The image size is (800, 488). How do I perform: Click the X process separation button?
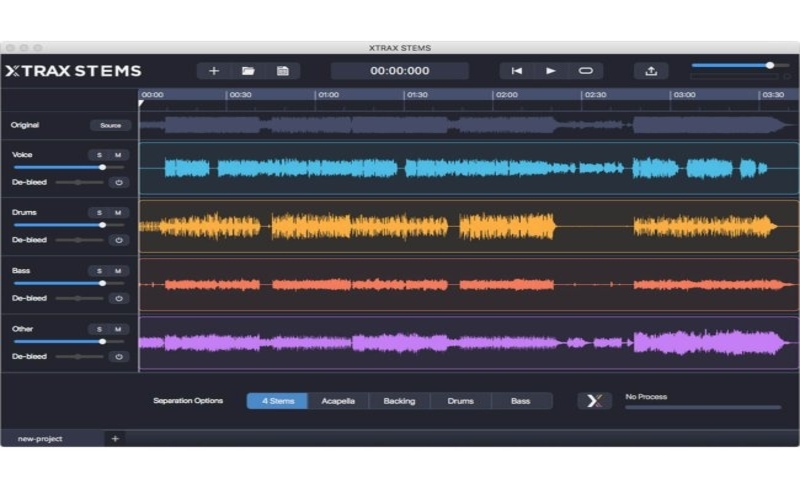pyautogui.click(x=594, y=401)
